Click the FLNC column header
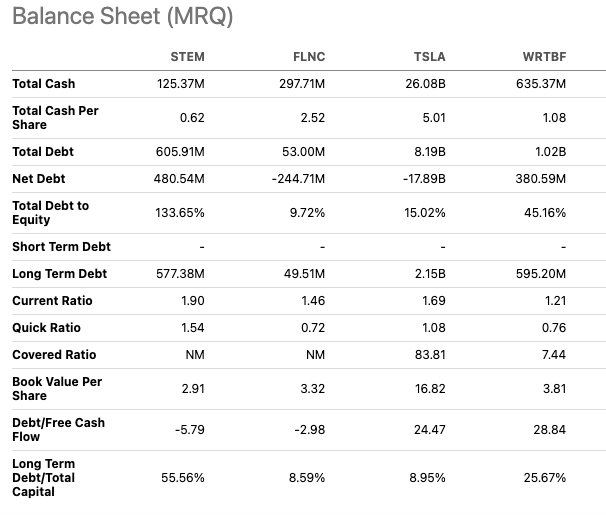 click(309, 57)
